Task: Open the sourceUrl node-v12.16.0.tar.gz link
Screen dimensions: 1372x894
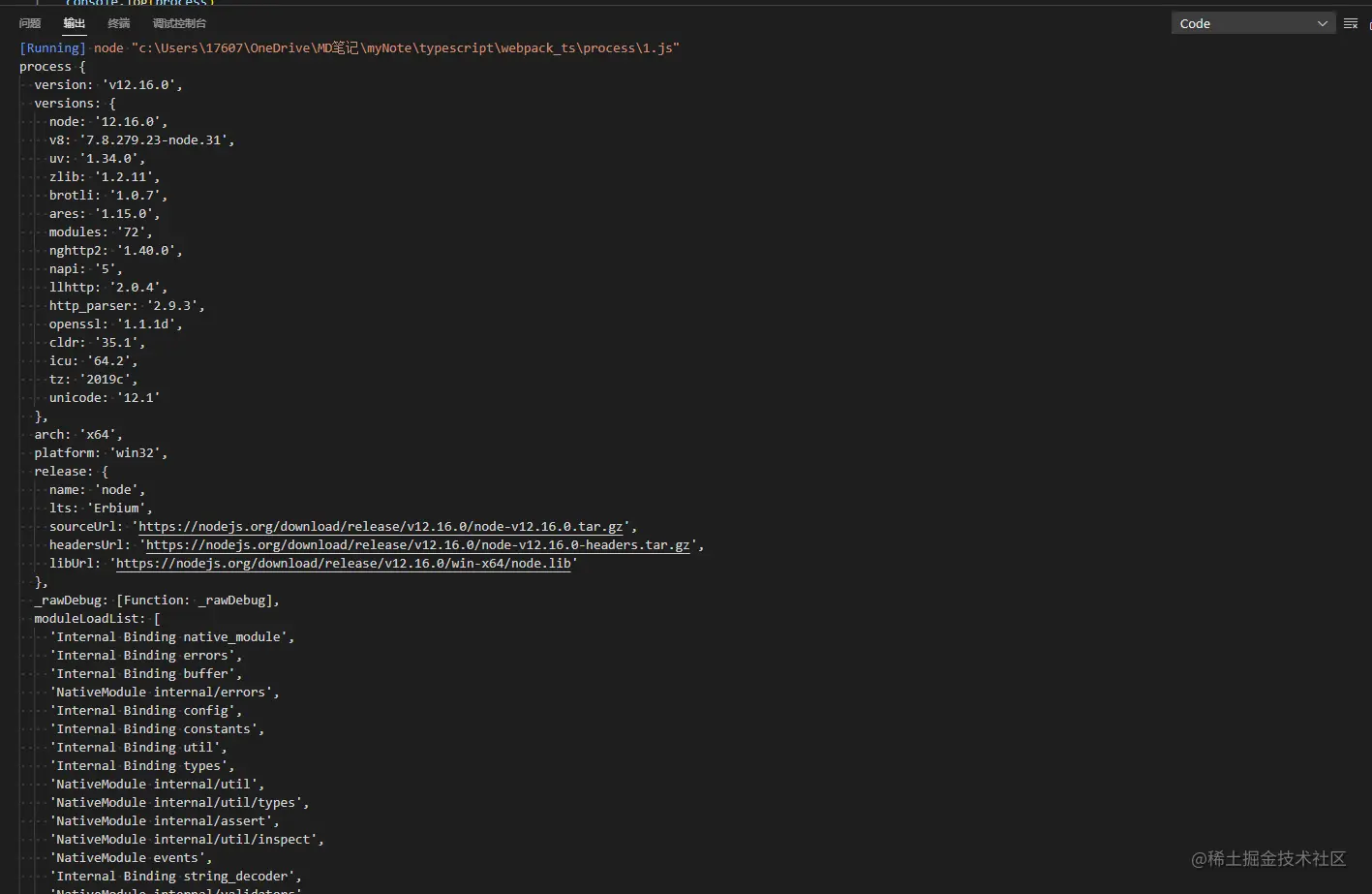Action: click(381, 527)
